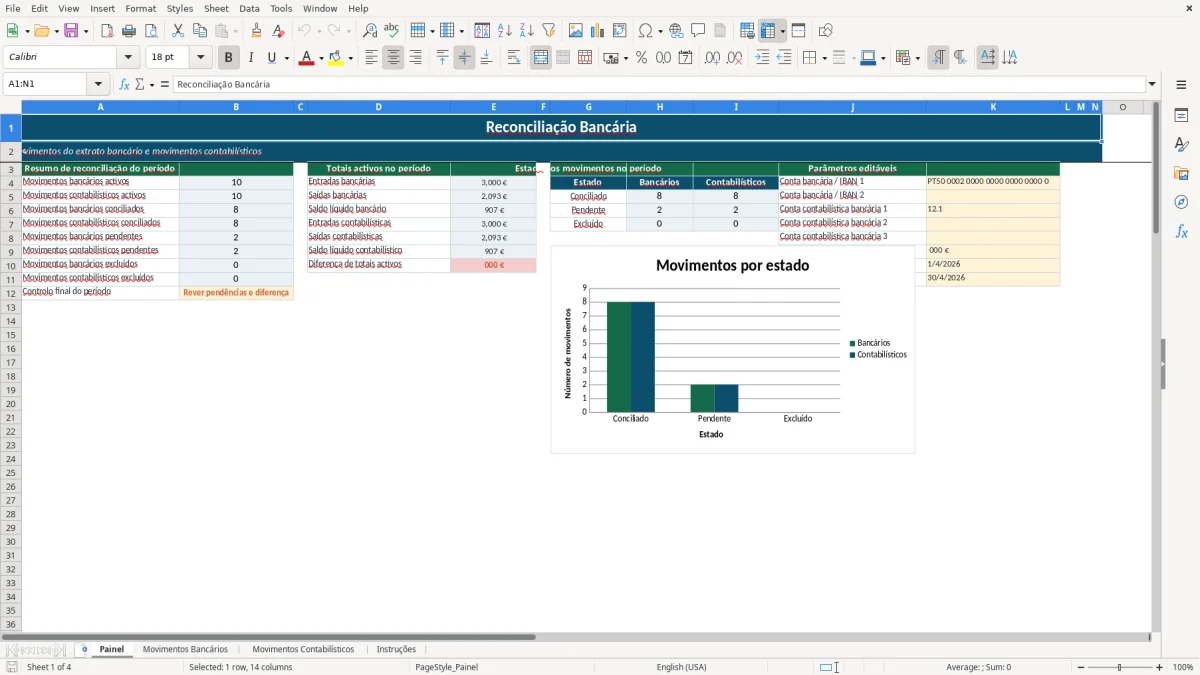Toggle Bold formatting
The image size is (1200, 675).
pos(229,58)
